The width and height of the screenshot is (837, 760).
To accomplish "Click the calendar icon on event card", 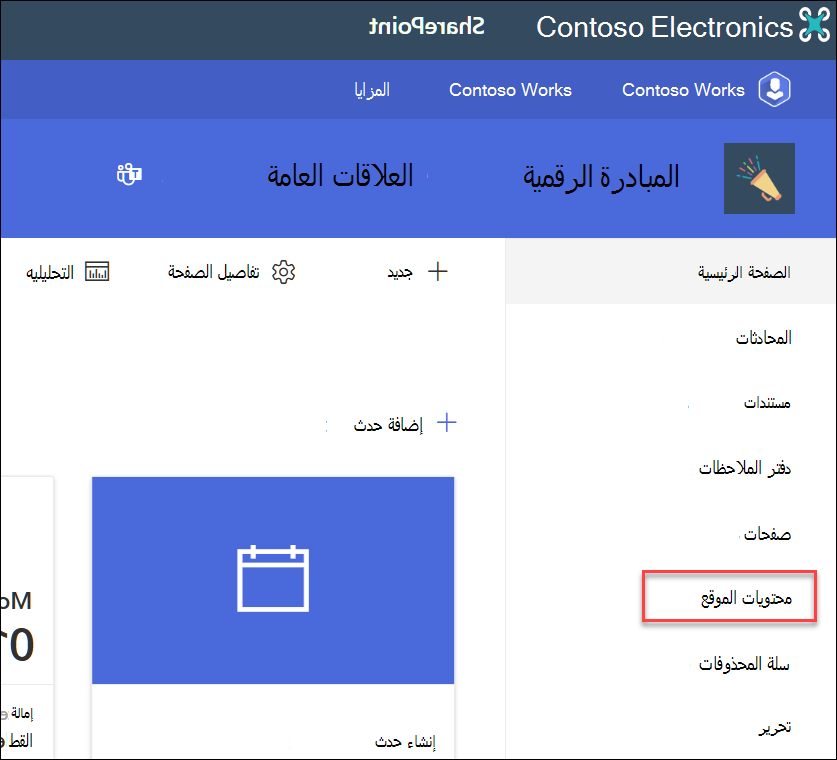I will [x=273, y=579].
